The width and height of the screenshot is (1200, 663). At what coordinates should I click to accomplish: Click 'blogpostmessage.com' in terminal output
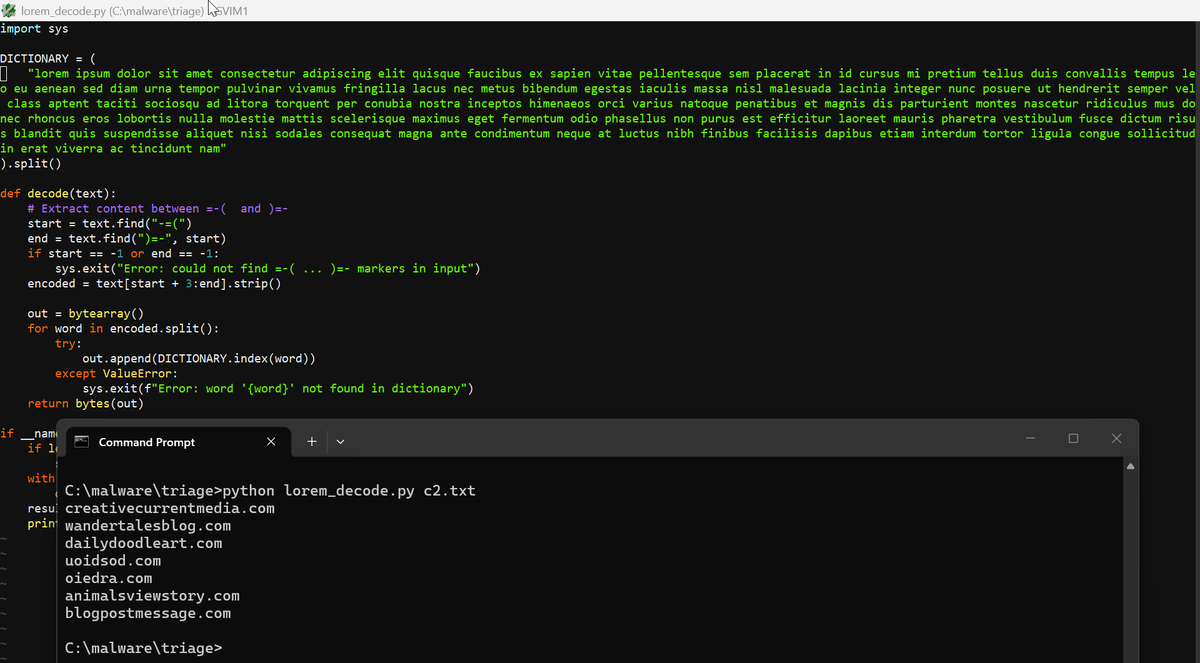coord(148,613)
